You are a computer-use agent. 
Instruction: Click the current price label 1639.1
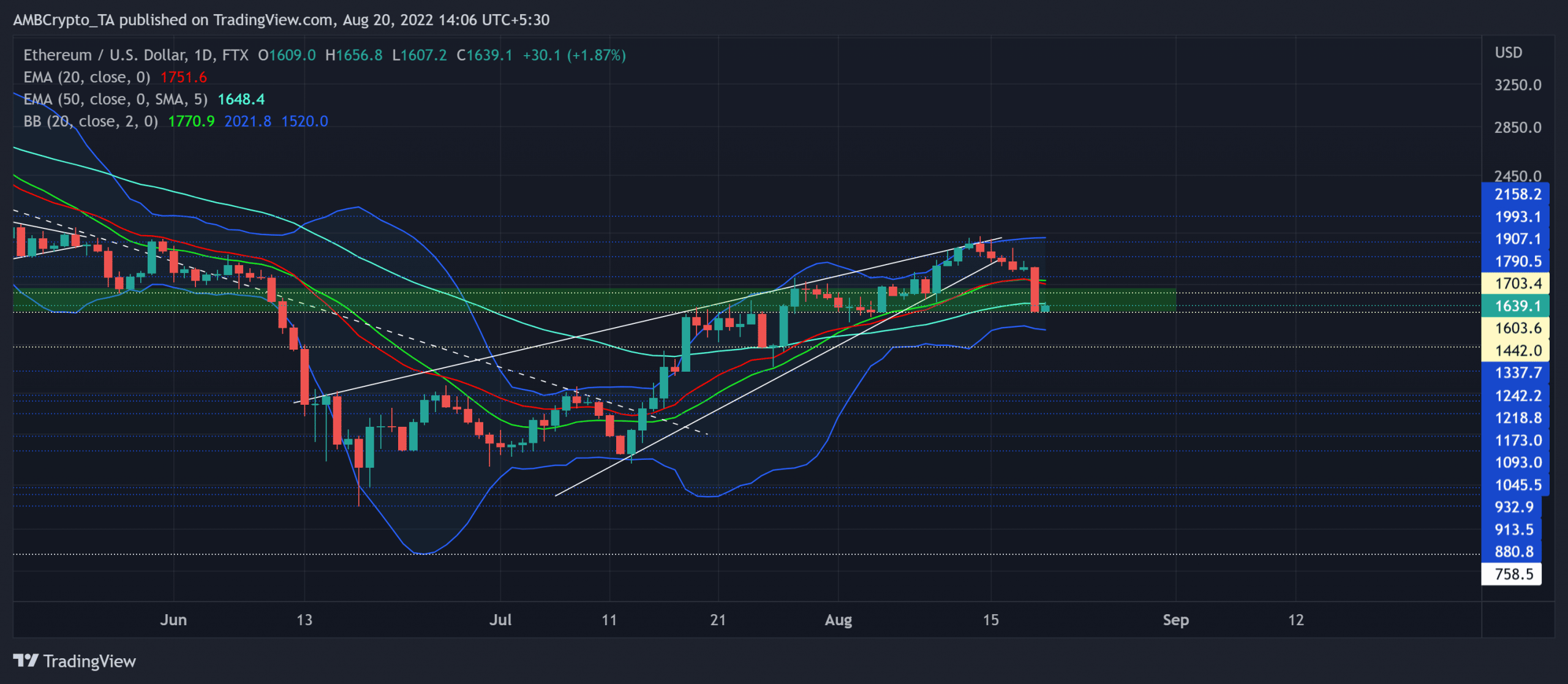(1515, 306)
